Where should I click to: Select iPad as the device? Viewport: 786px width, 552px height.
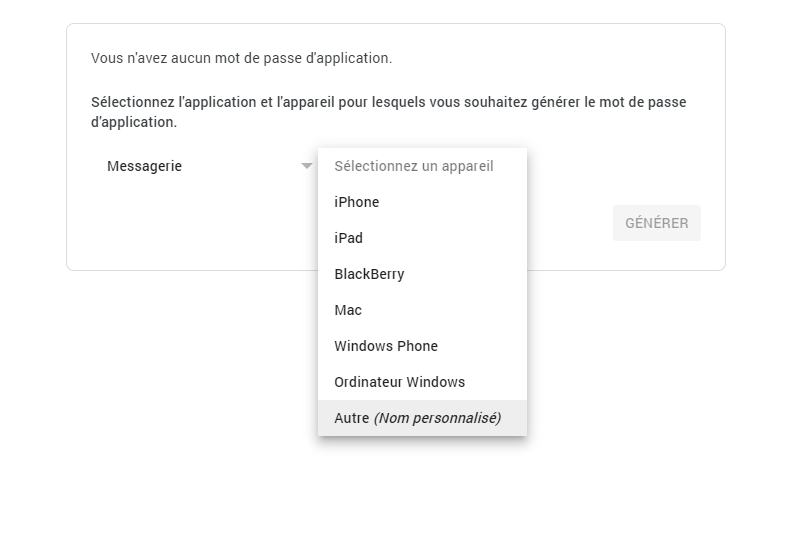pos(422,238)
